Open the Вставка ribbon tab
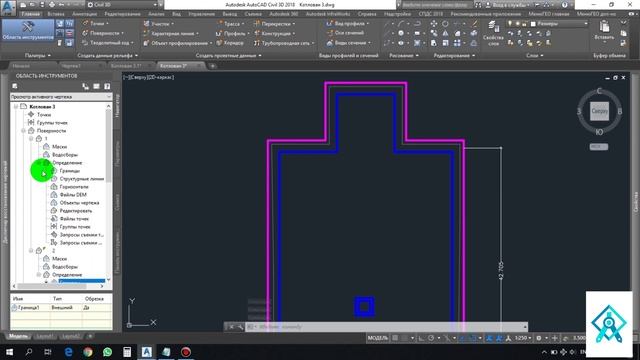The width and height of the screenshot is (640, 360). pos(56,14)
